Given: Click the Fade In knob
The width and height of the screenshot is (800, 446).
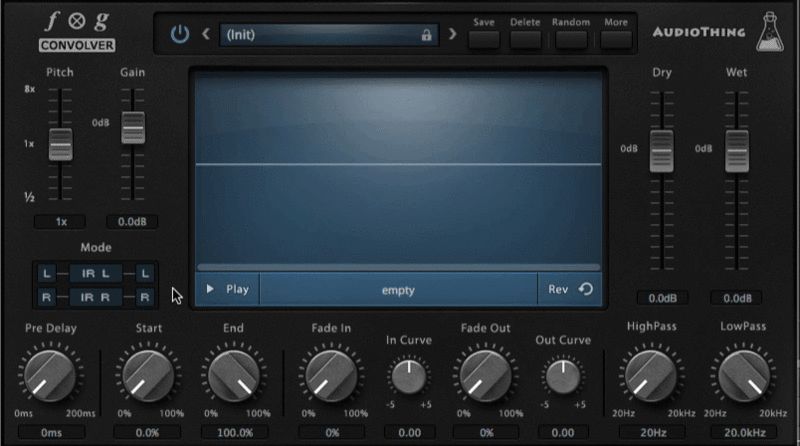Looking at the screenshot, I should coord(331,376).
